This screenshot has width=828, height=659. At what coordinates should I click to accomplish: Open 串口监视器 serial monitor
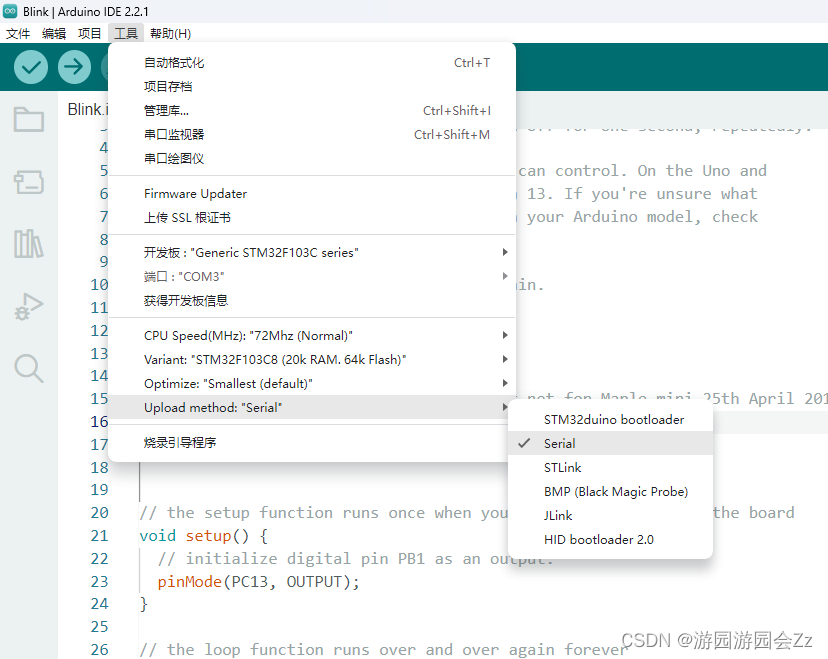coord(312,135)
